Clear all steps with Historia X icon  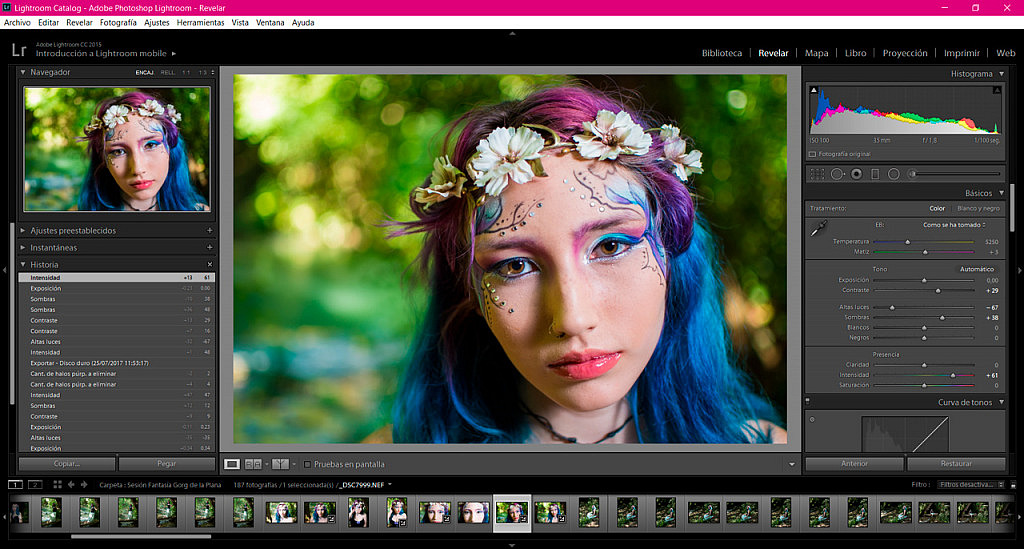(x=209, y=265)
